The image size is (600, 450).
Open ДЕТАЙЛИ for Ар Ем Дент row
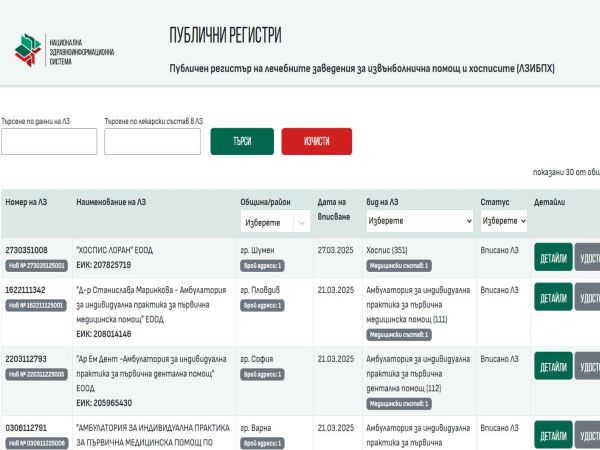(x=553, y=366)
